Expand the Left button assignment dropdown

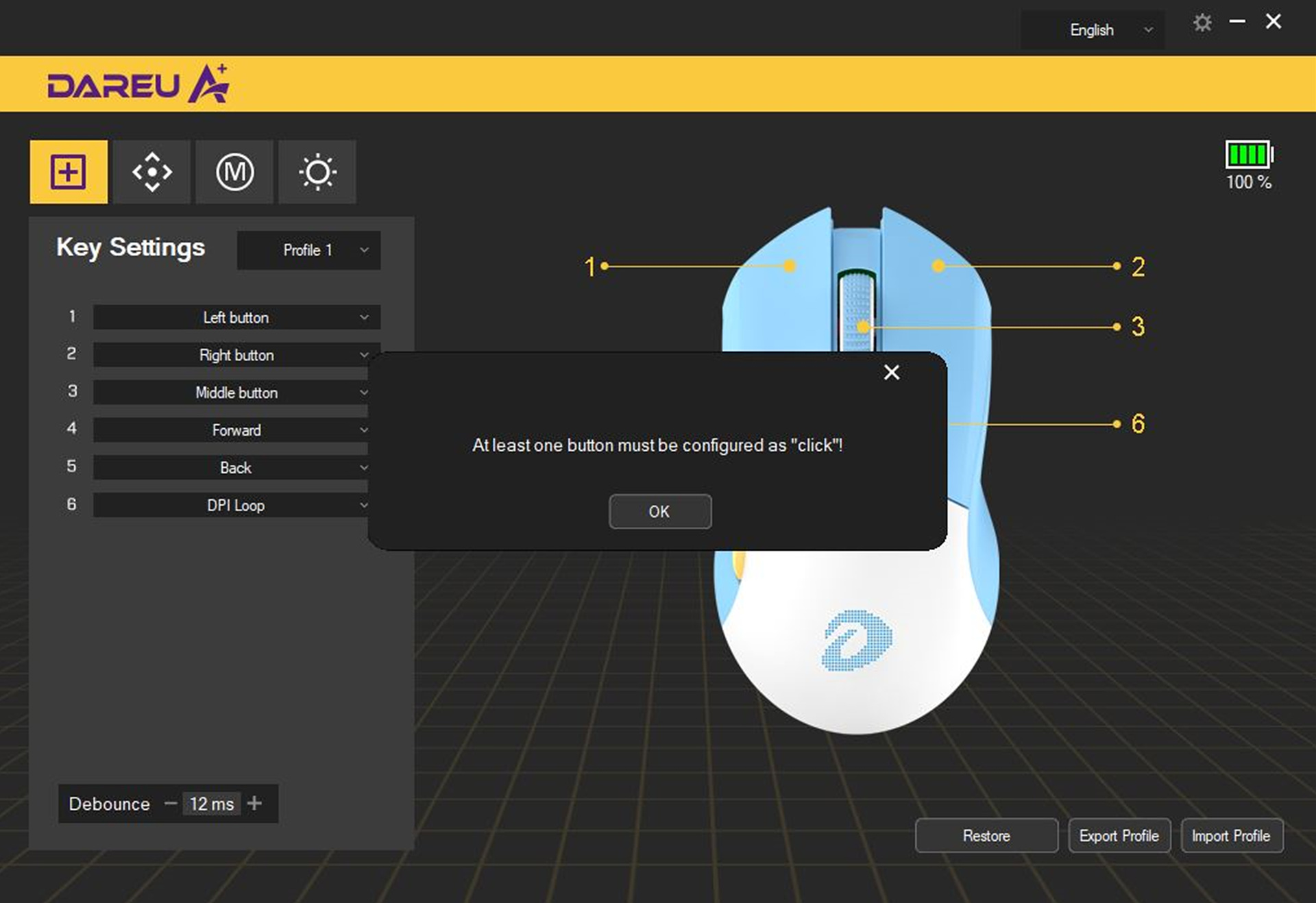[x=236, y=317]
